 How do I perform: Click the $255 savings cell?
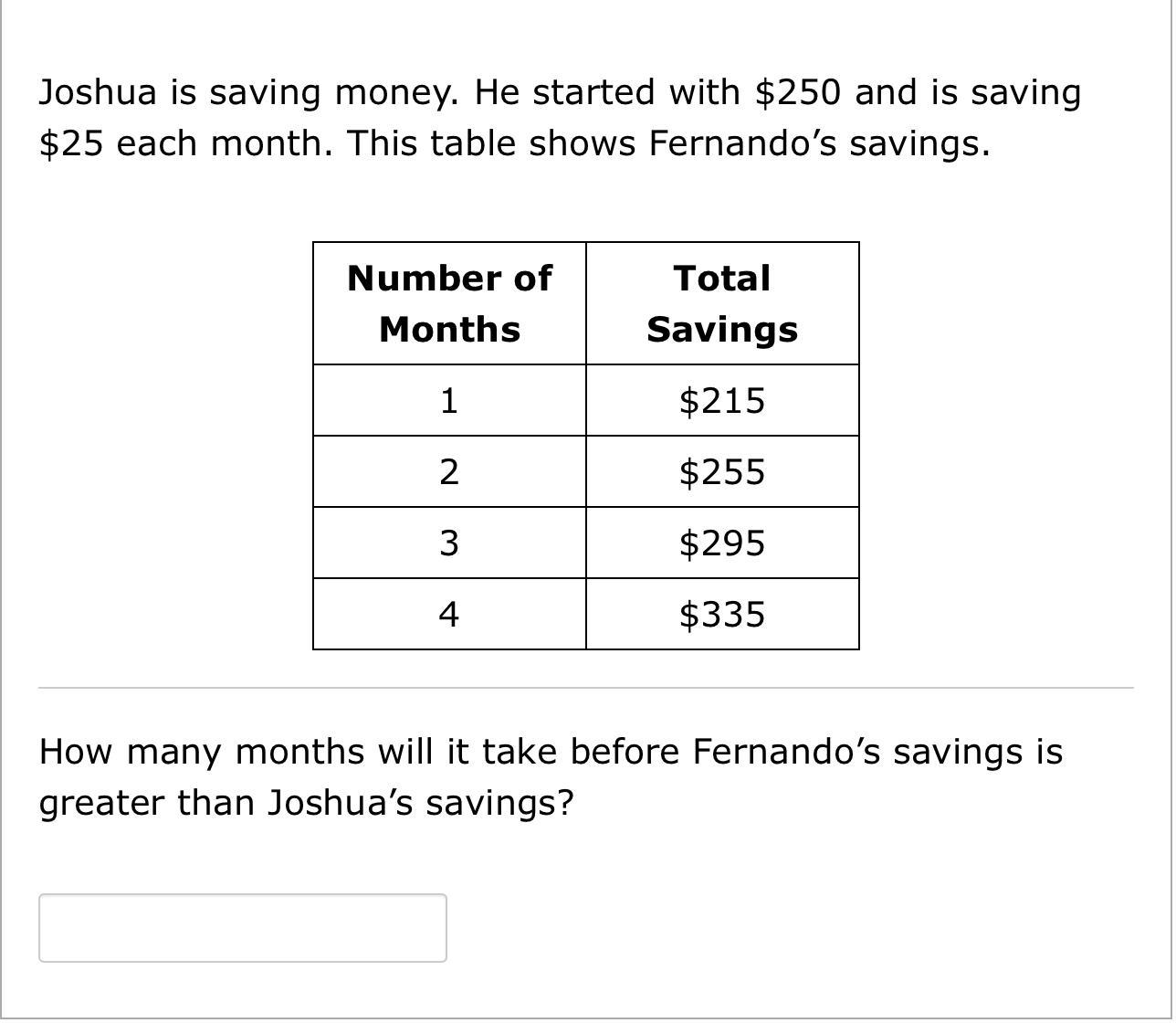pyautogui.click(x=721, y=472)
